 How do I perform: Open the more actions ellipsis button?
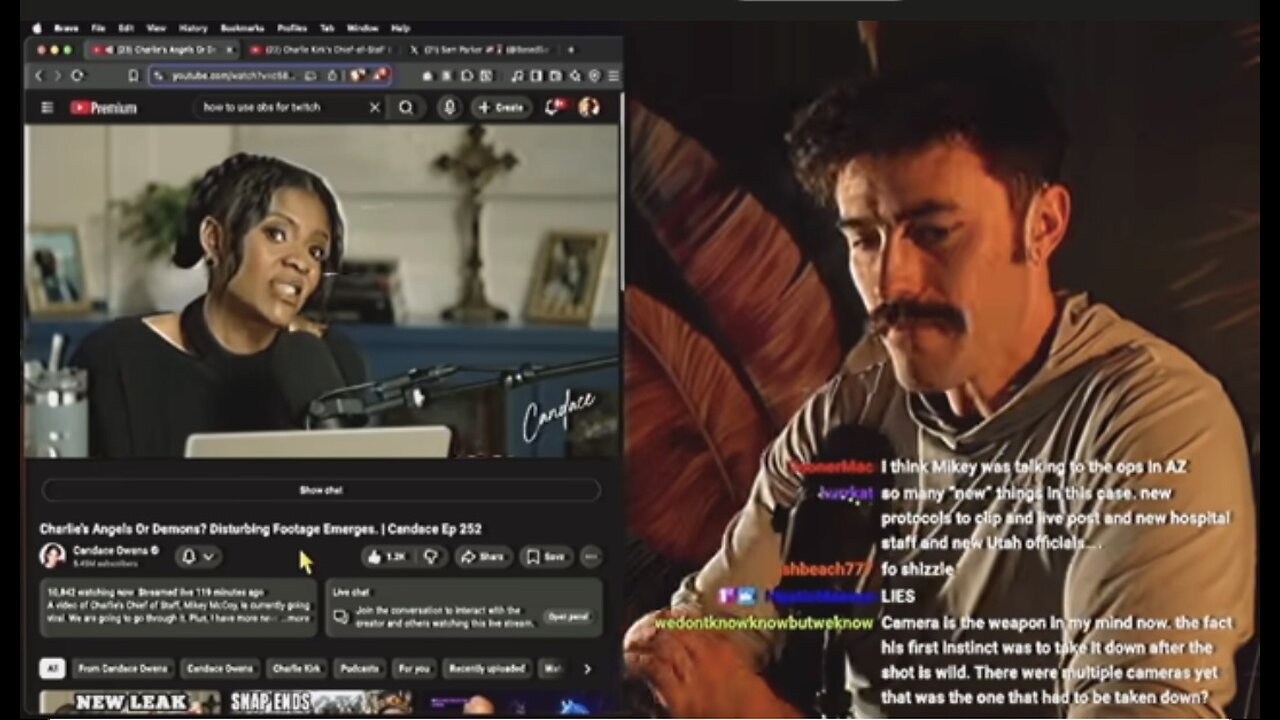tap(591, 557)
